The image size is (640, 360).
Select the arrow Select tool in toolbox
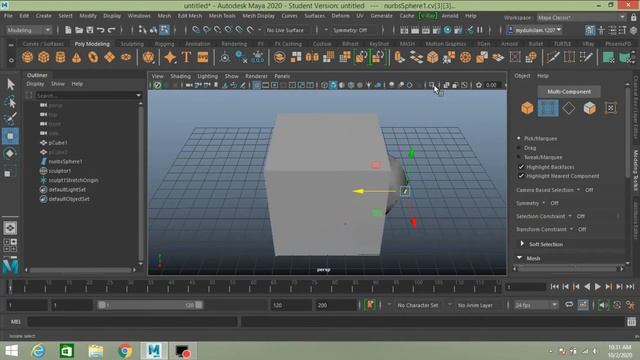coord(11,84)
